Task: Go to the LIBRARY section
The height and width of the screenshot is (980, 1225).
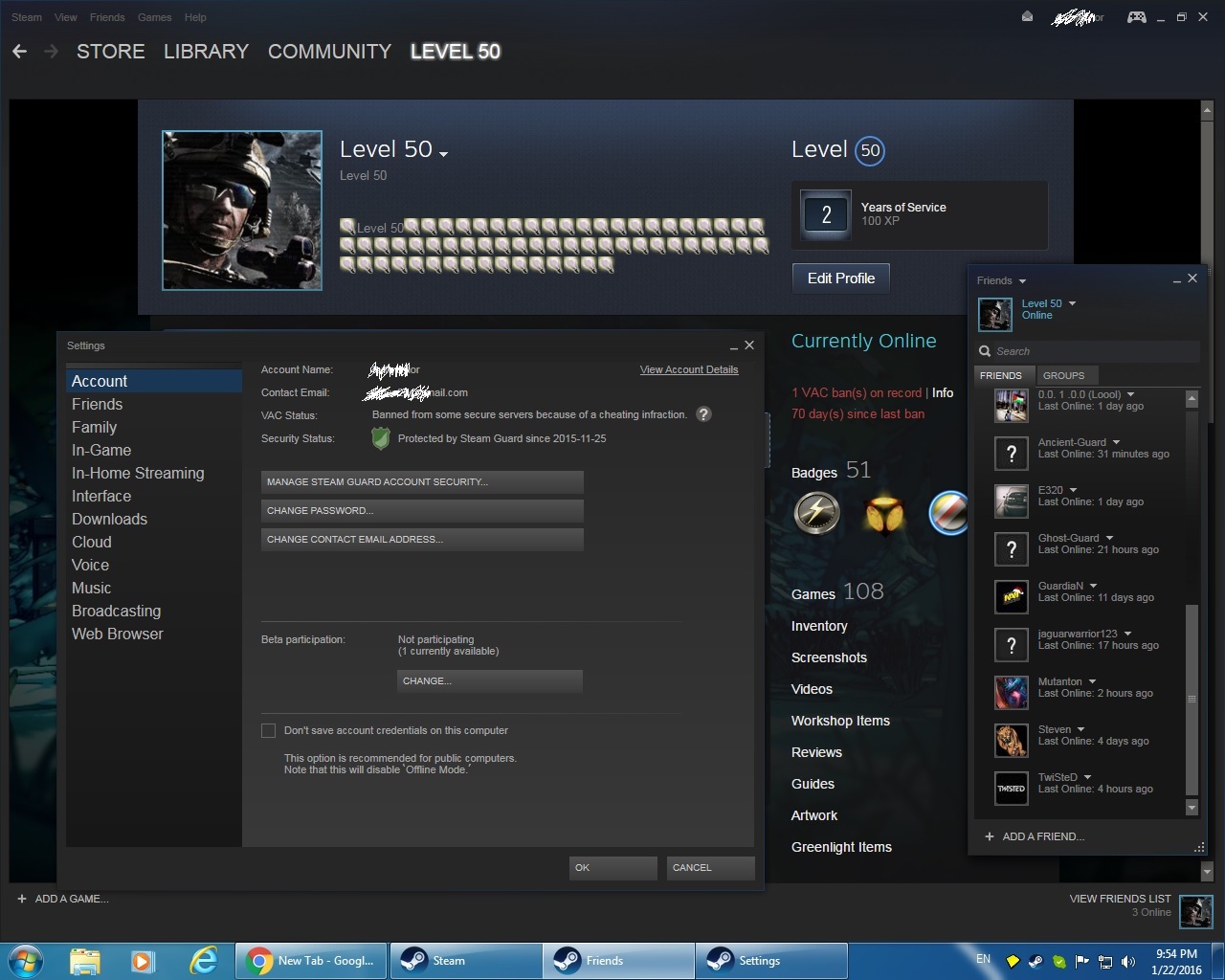Action: (206, 52)
